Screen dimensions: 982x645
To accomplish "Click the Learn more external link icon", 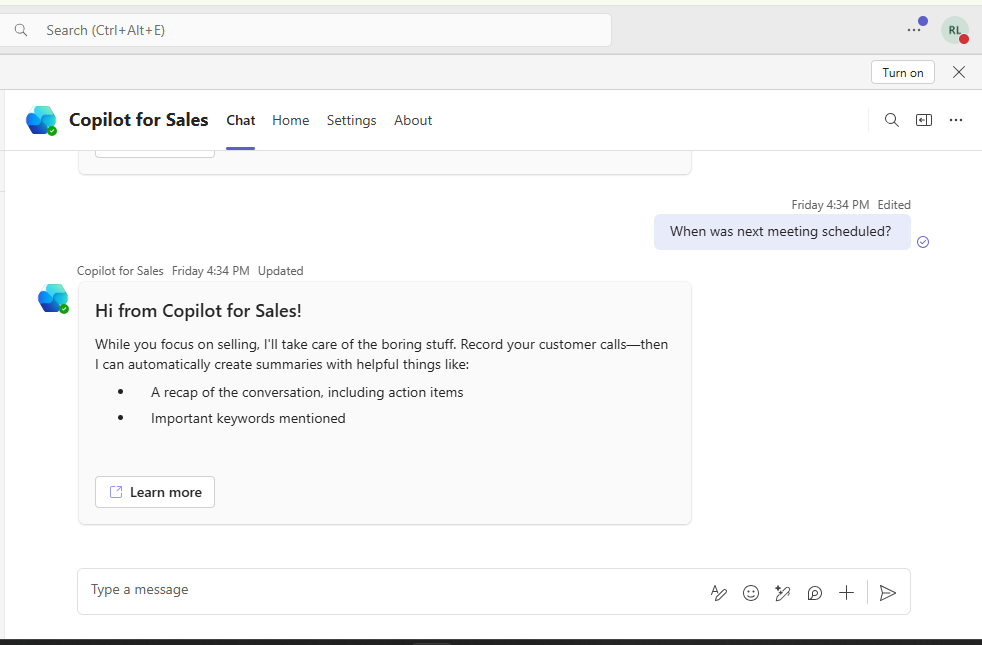I will tap(116, 492).
